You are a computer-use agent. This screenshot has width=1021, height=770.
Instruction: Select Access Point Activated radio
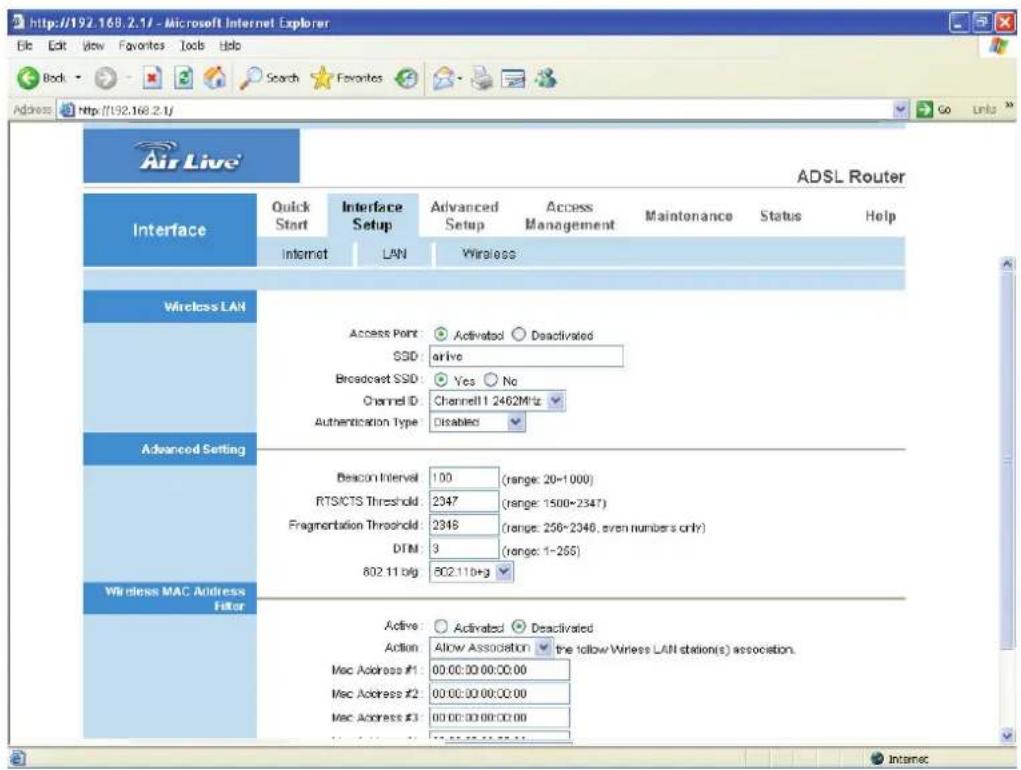coord(441,334)
